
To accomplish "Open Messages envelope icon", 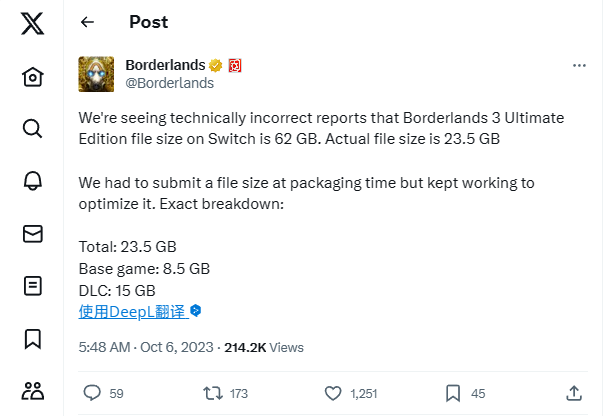I will [32, 234].
